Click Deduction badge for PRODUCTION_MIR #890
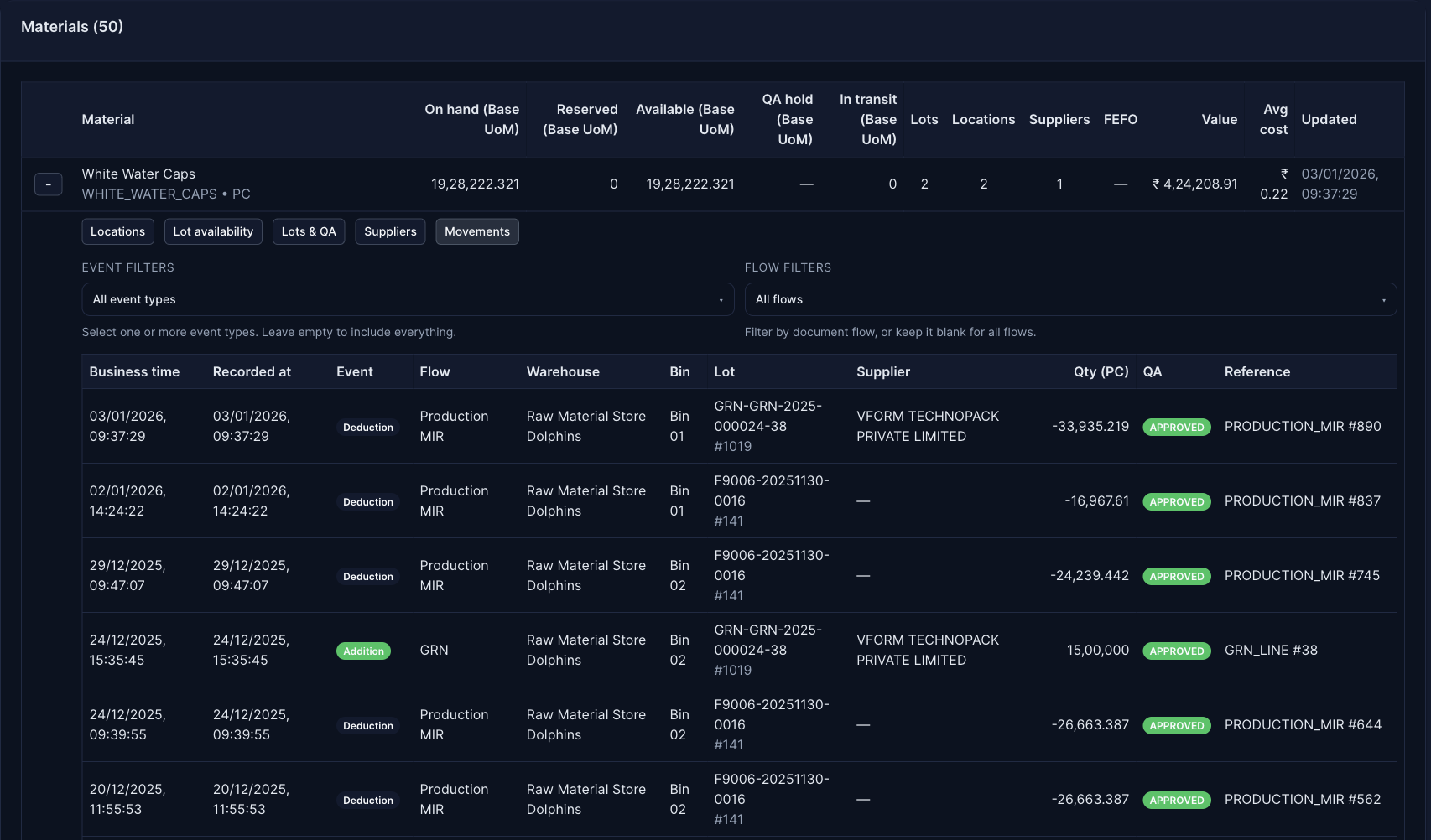Viewport: 1431px width, 840px height. pos(367,428)
